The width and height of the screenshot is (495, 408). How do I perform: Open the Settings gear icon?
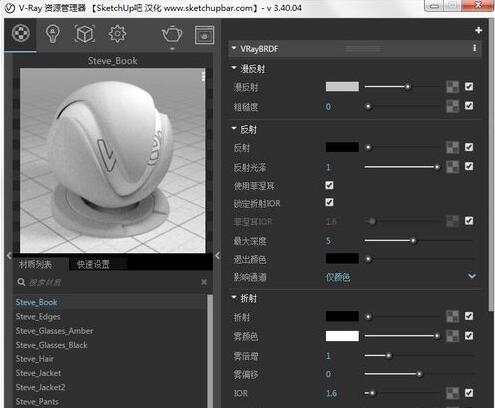tap(117, 34)
